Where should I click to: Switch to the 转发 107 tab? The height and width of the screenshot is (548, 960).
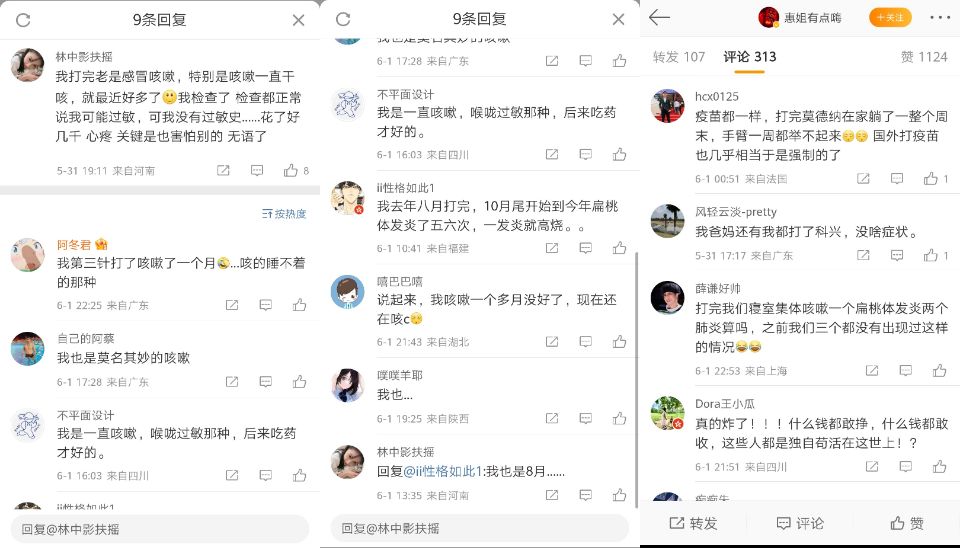(678, 57)
